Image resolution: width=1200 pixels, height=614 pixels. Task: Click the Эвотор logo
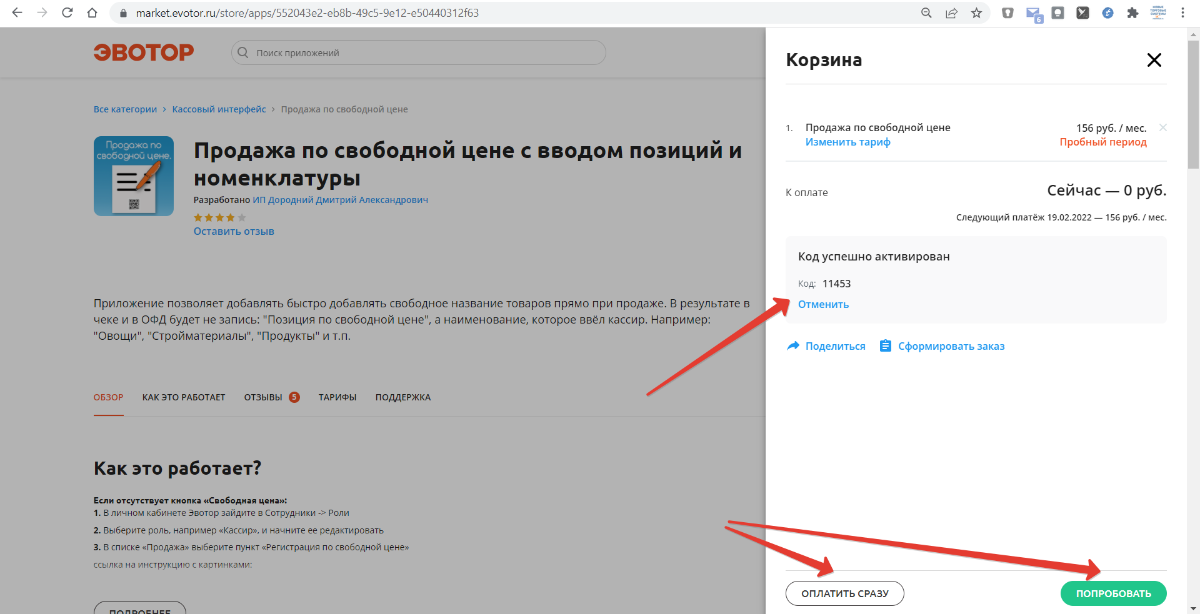(x=144, y=53)
